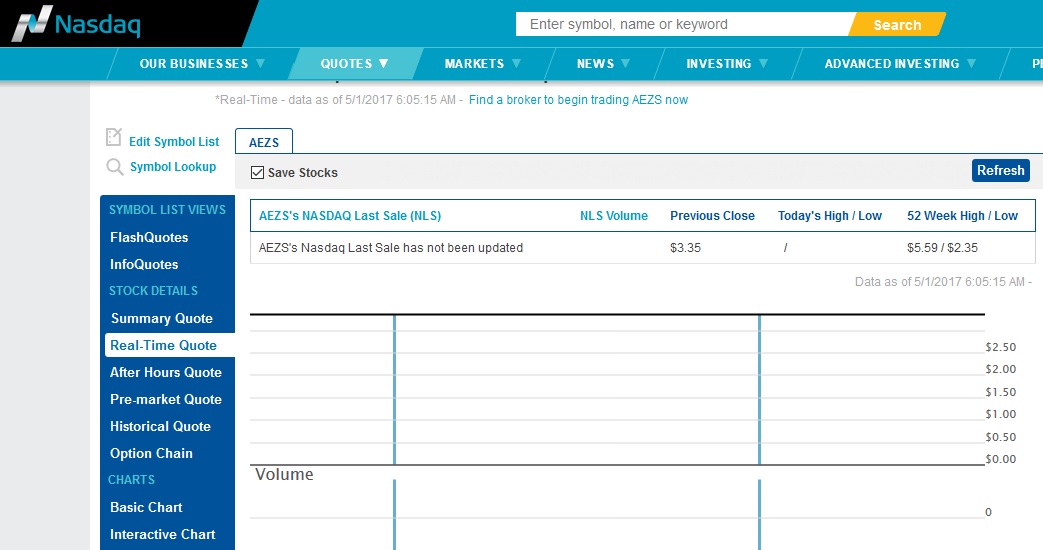The height and width of the screenshot is (550, 1043).
Task: Expand the Advanced Investing menu arrow
Action: tap(971, 63)
